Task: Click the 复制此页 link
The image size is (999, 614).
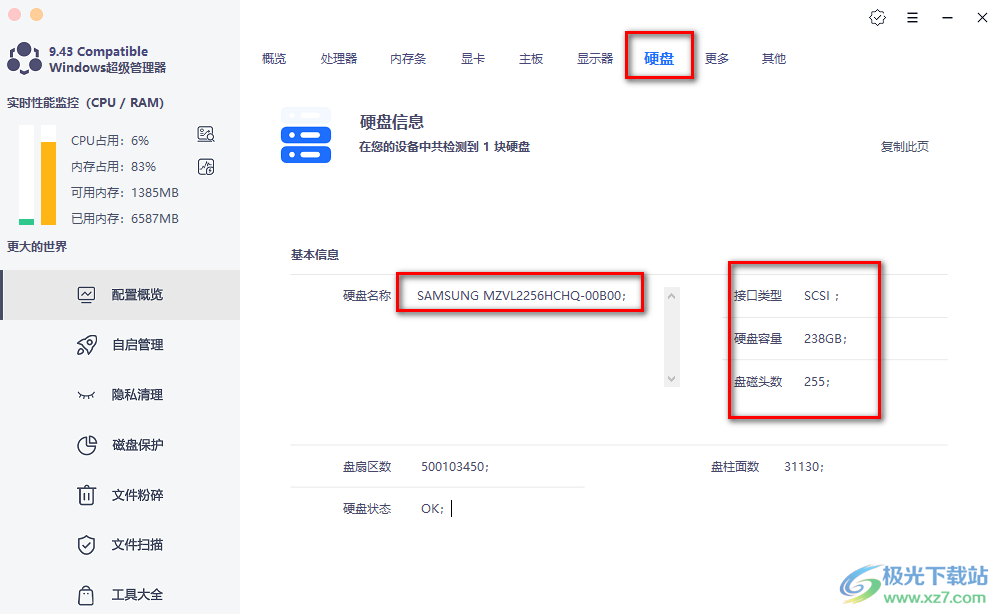Action: click(904, 147)
